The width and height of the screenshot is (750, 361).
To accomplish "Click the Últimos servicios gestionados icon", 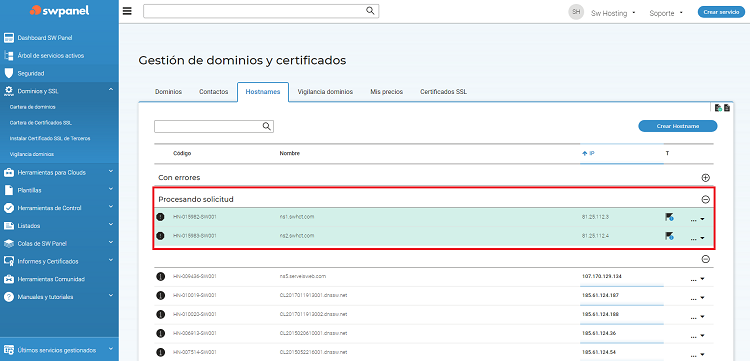I will [x=8, y=350].
